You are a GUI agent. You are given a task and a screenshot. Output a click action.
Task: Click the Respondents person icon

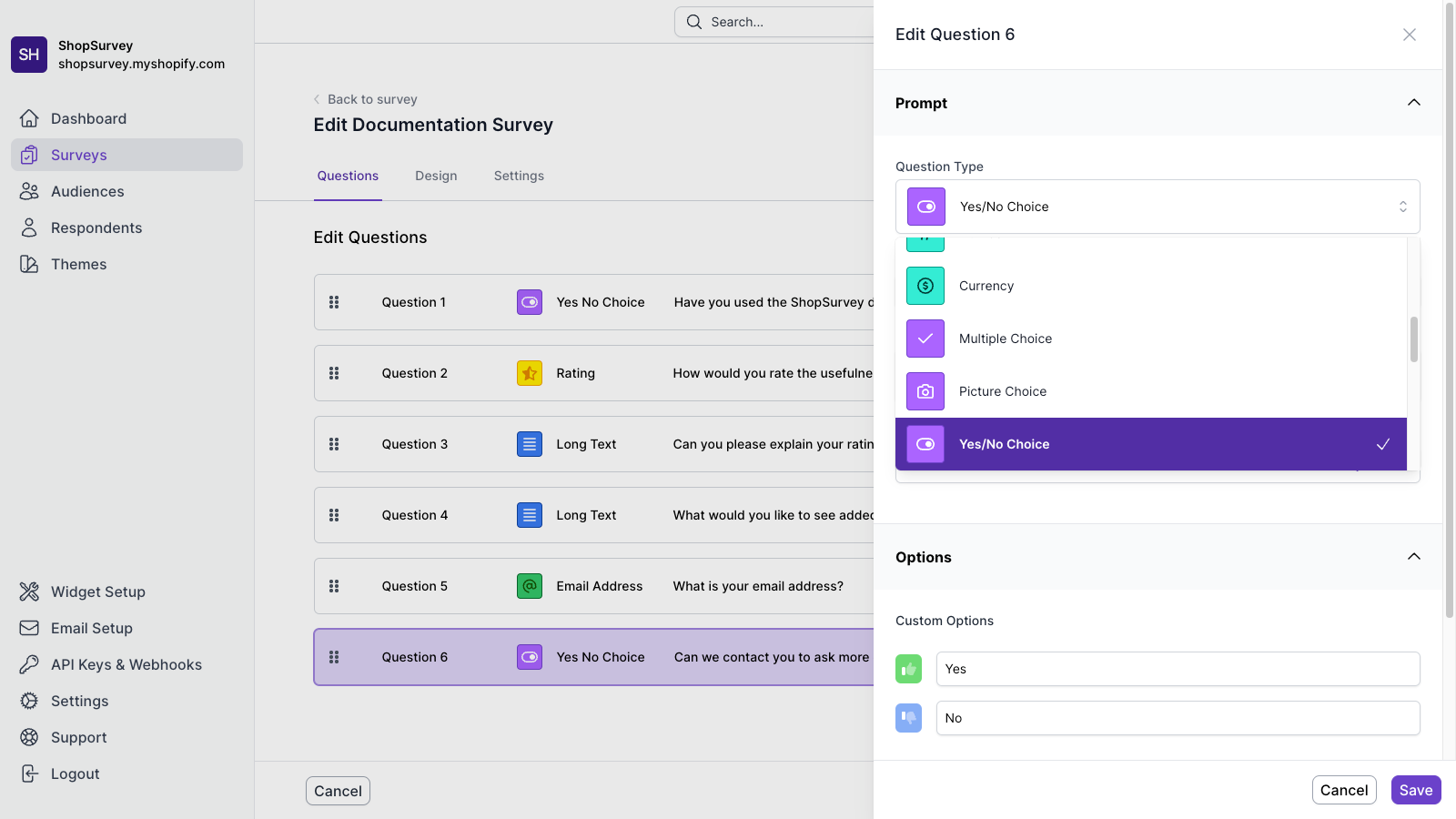29,227
